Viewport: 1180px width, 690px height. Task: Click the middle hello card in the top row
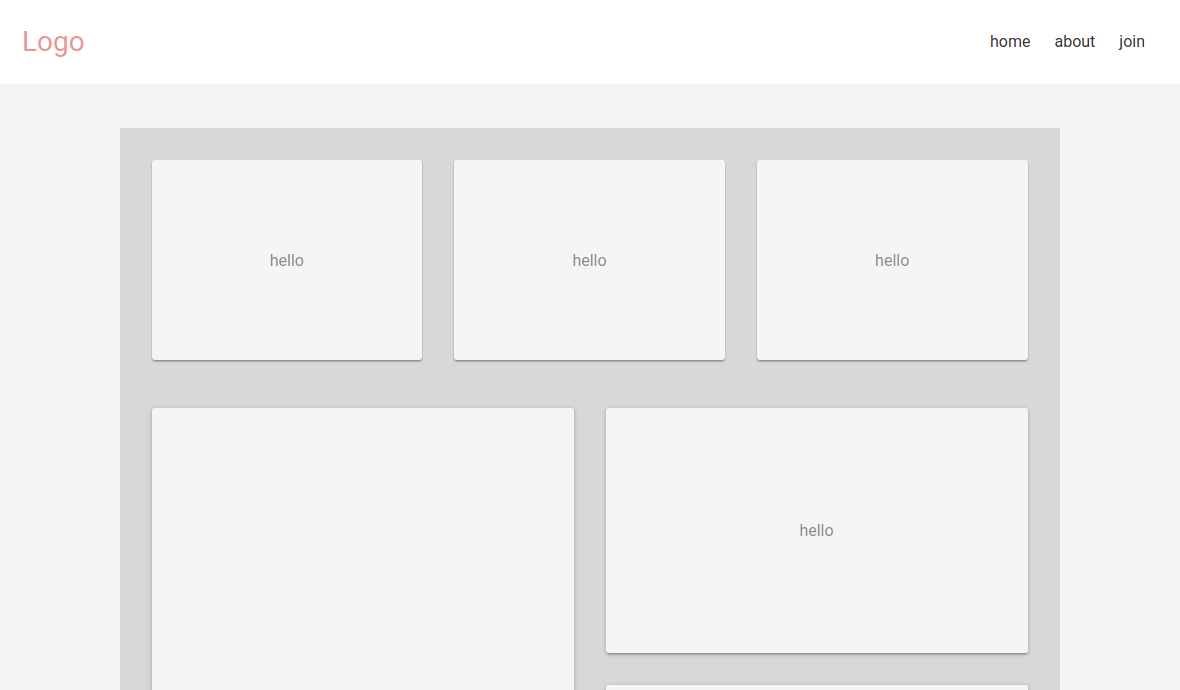(x=589, y=260)
